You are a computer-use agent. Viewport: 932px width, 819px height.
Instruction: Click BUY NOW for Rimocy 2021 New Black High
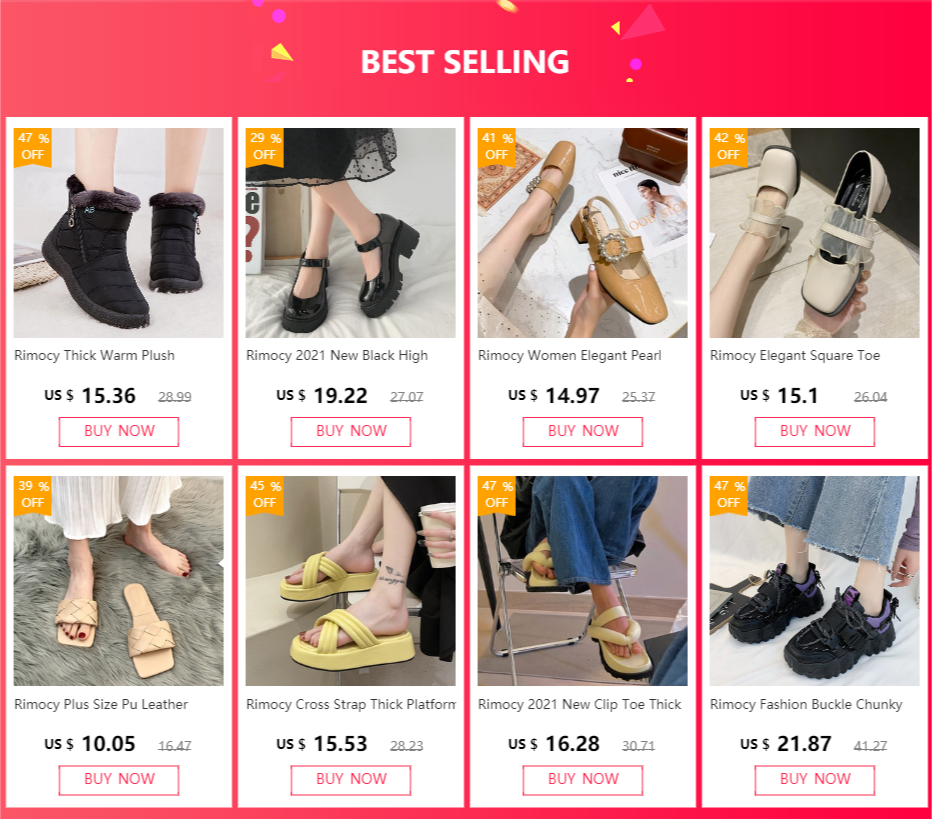point(351,431)
